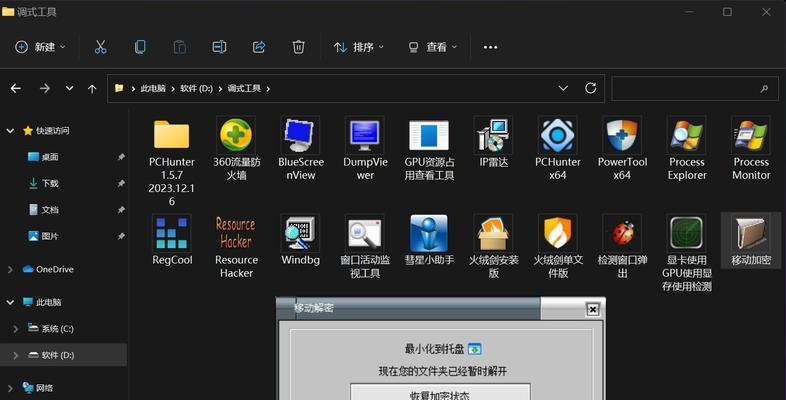Open the more options ellipsis menu
786x400 pixels.
pos(490,47)
